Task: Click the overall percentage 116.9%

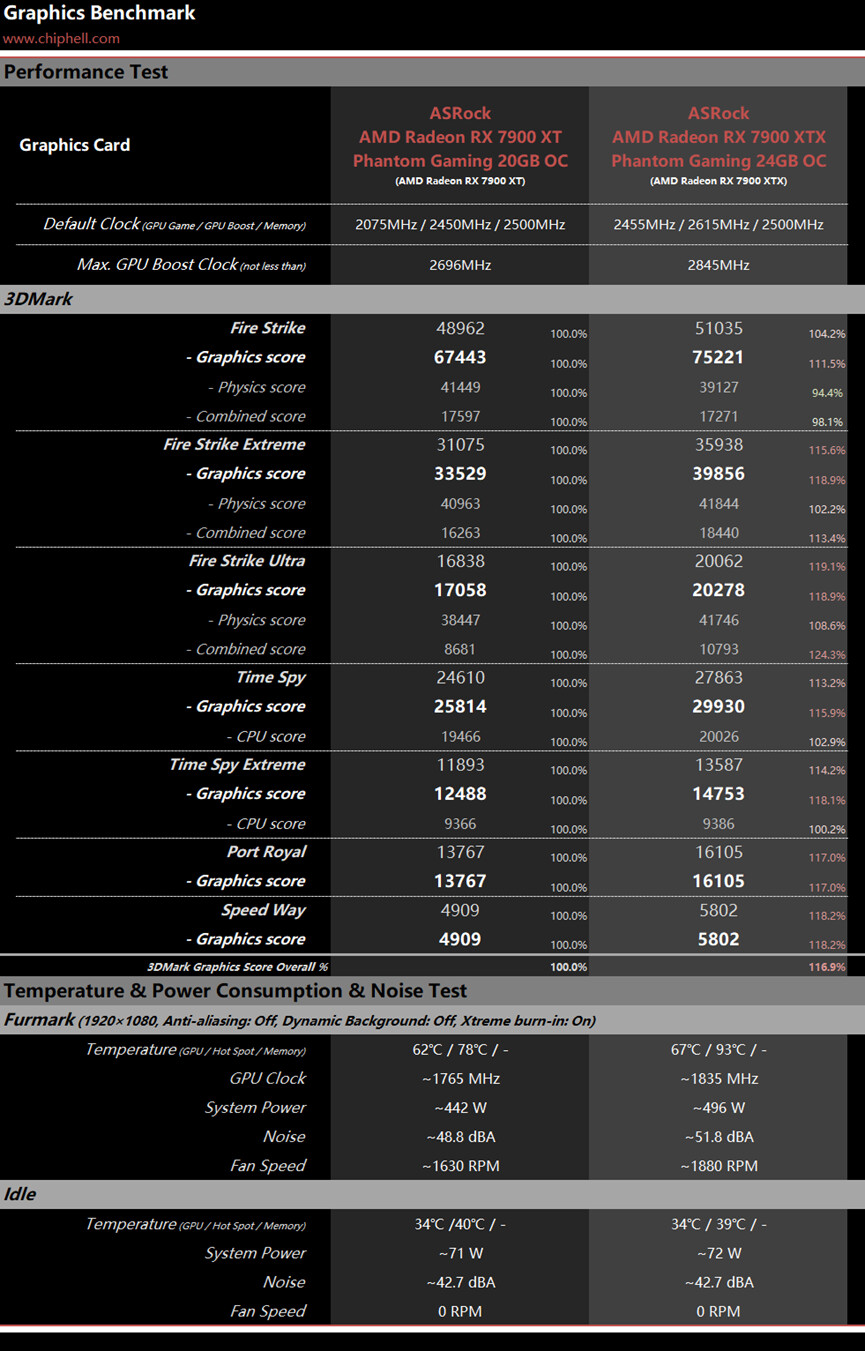Action: coord(827,968)
